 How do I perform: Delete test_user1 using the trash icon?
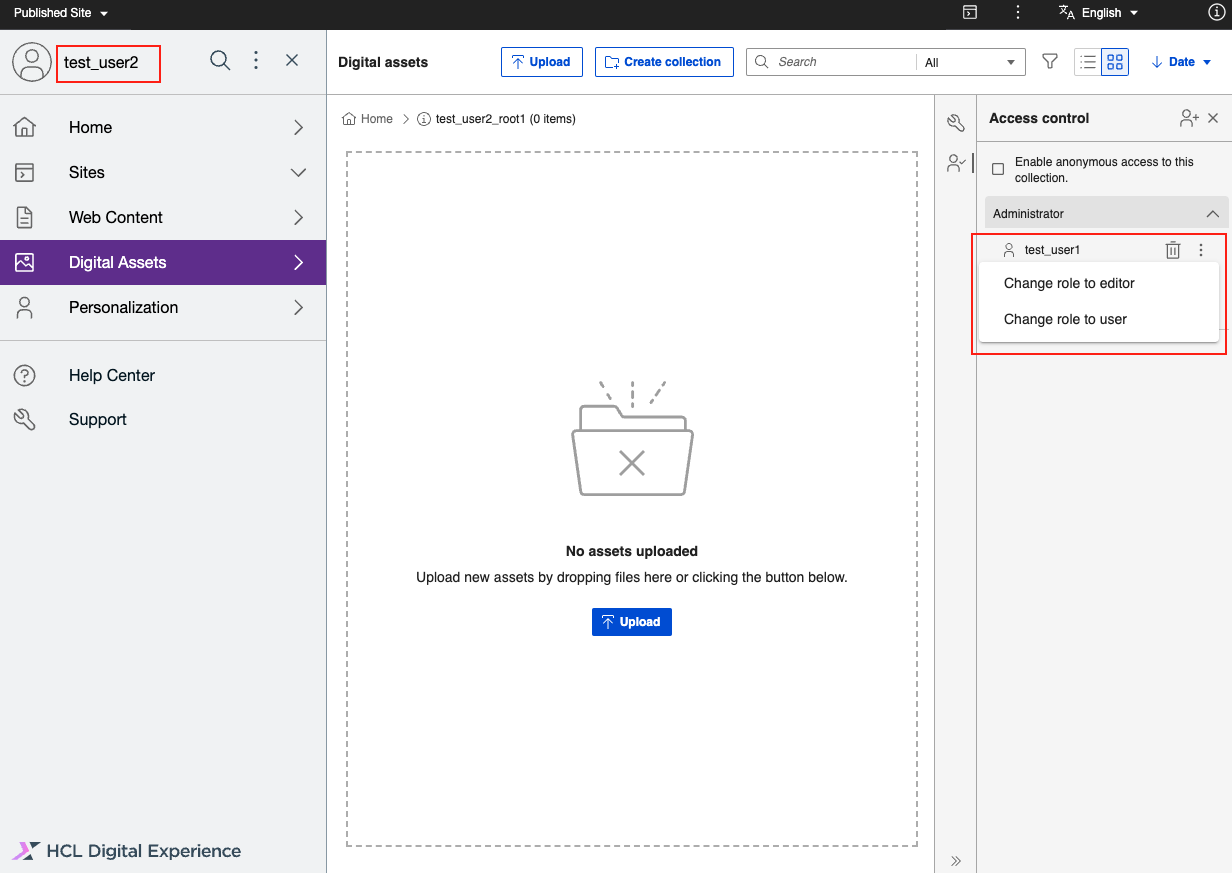coord(1173,249)
